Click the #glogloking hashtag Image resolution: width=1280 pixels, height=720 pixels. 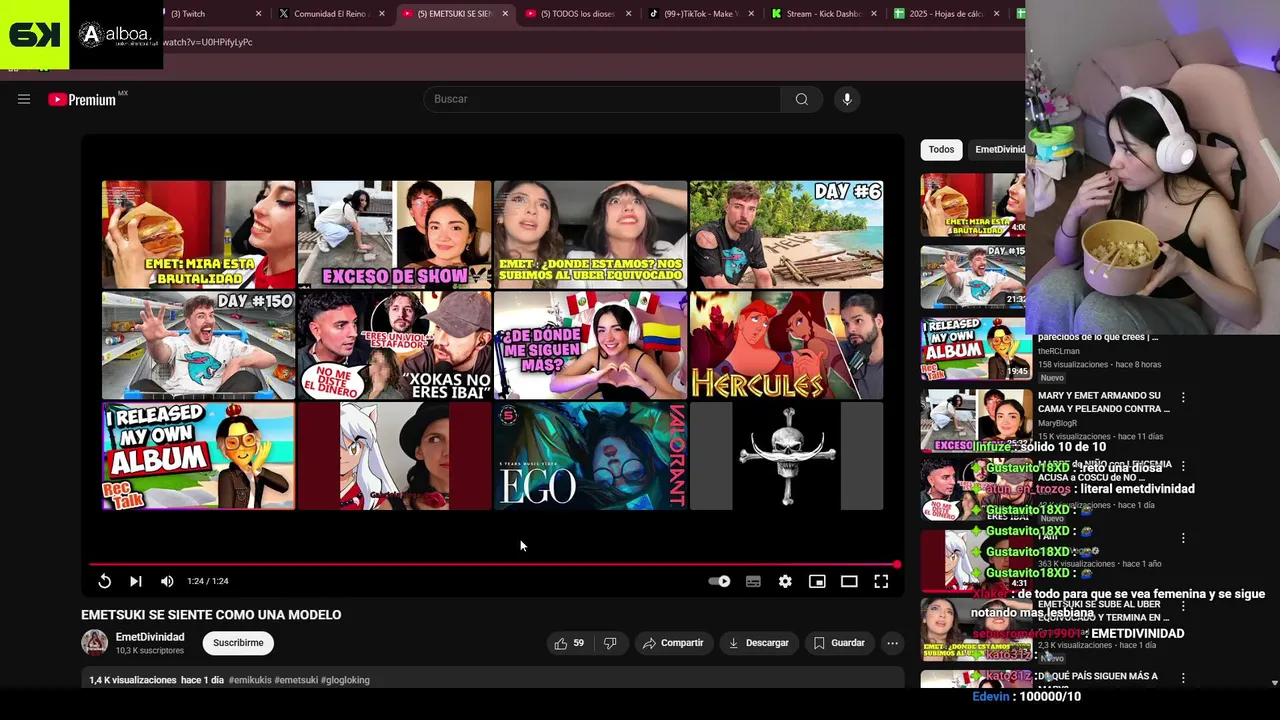pyautogui.click(x=345, y=680)
